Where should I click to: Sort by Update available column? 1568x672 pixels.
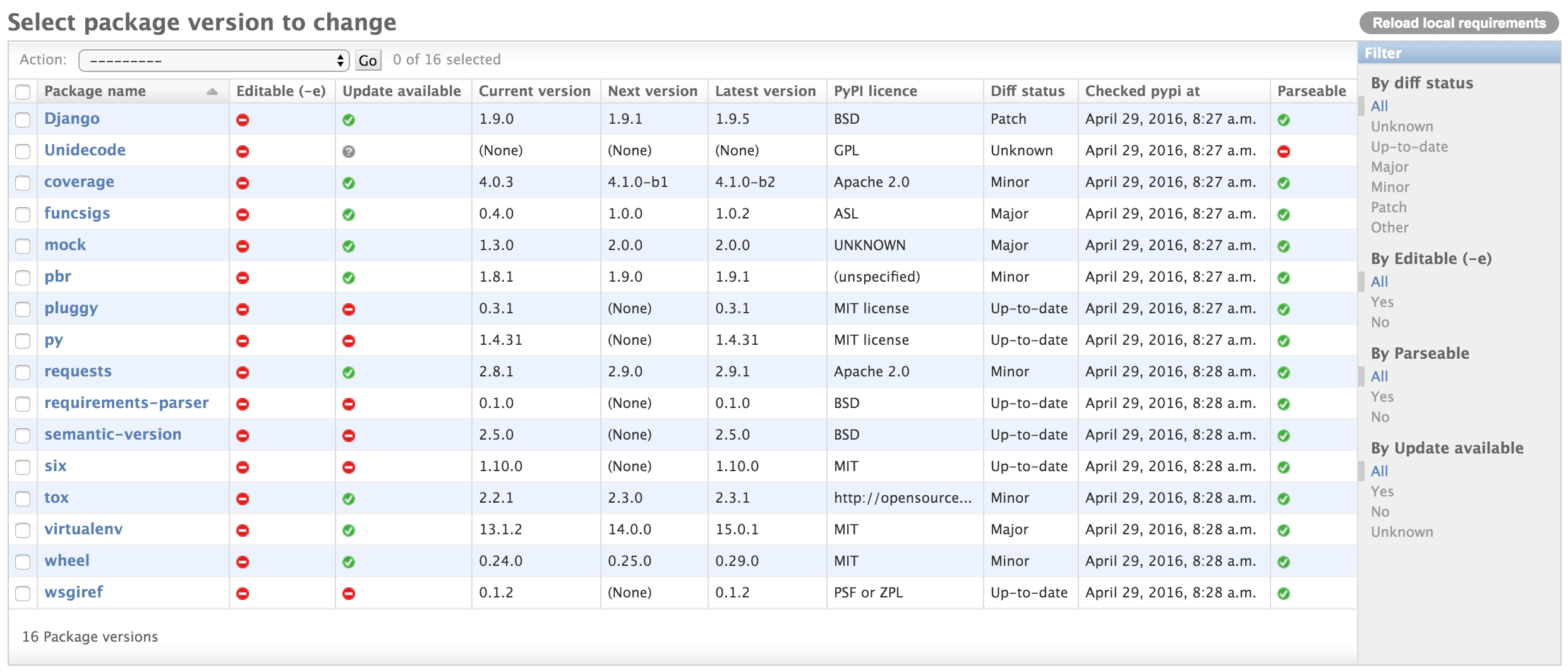point(401,91)
